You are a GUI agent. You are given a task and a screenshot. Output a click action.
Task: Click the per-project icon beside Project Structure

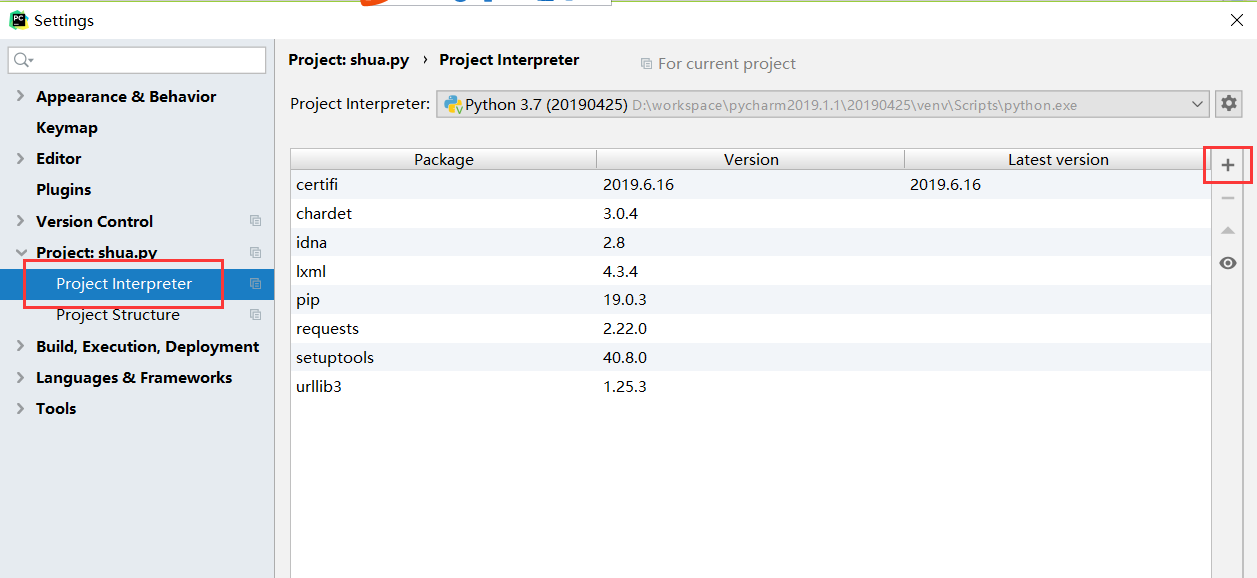tap(255, 314)
